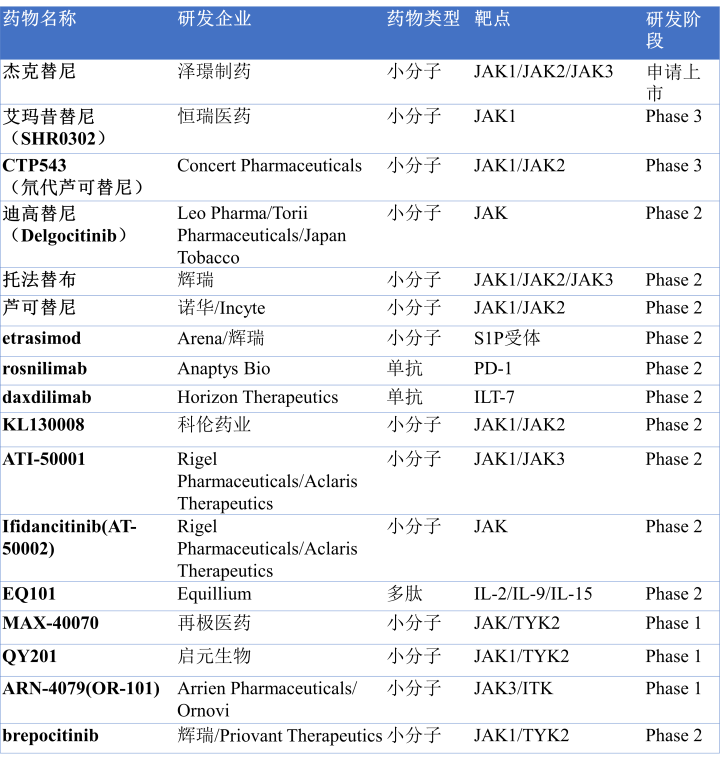The image size is (720, 757).
Task: Click the Arrien Pharmaceuticals/Ornovi cell
Action: tap(267, 700)
